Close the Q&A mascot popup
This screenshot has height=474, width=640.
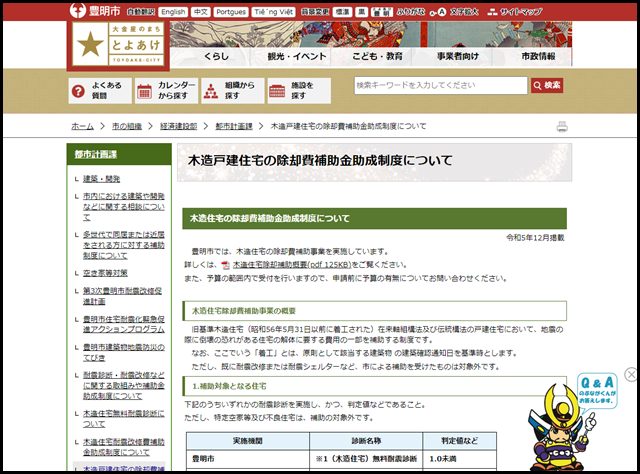click(631, 374)
